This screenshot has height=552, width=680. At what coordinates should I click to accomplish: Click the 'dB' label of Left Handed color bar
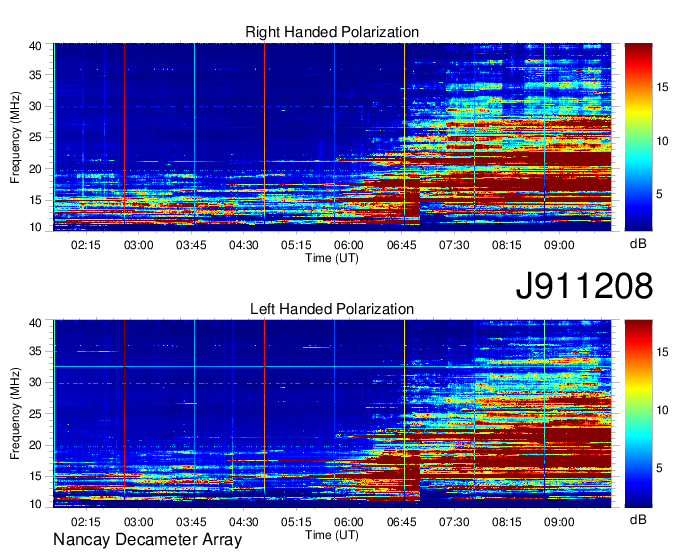pos(638,519)
